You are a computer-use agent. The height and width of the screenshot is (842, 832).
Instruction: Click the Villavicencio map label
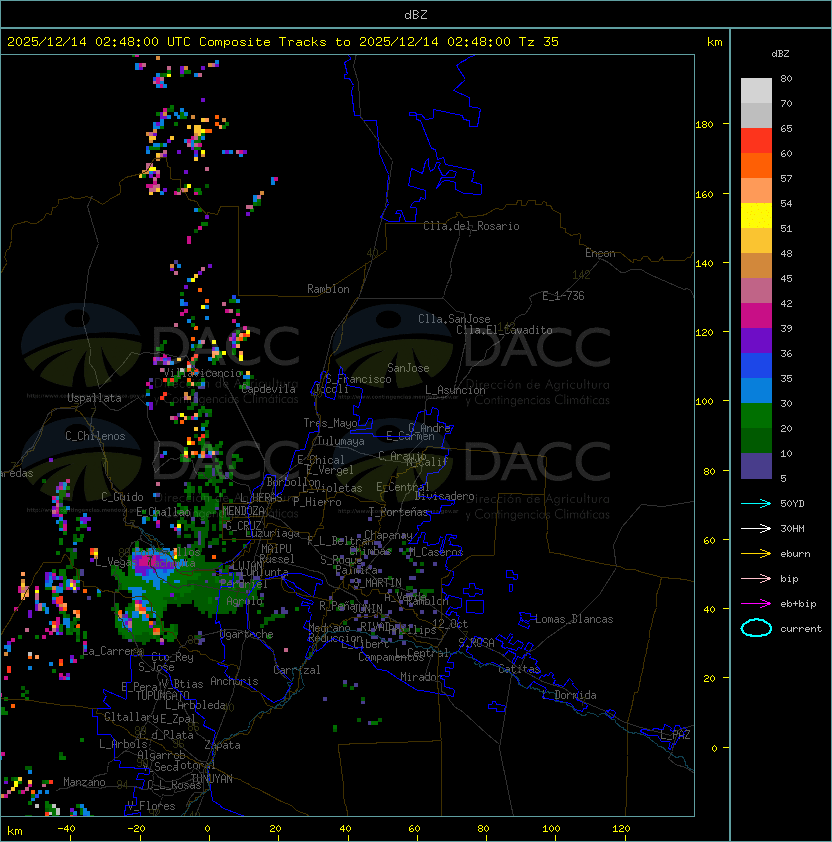pyautogui.click(x=203, y=373)
